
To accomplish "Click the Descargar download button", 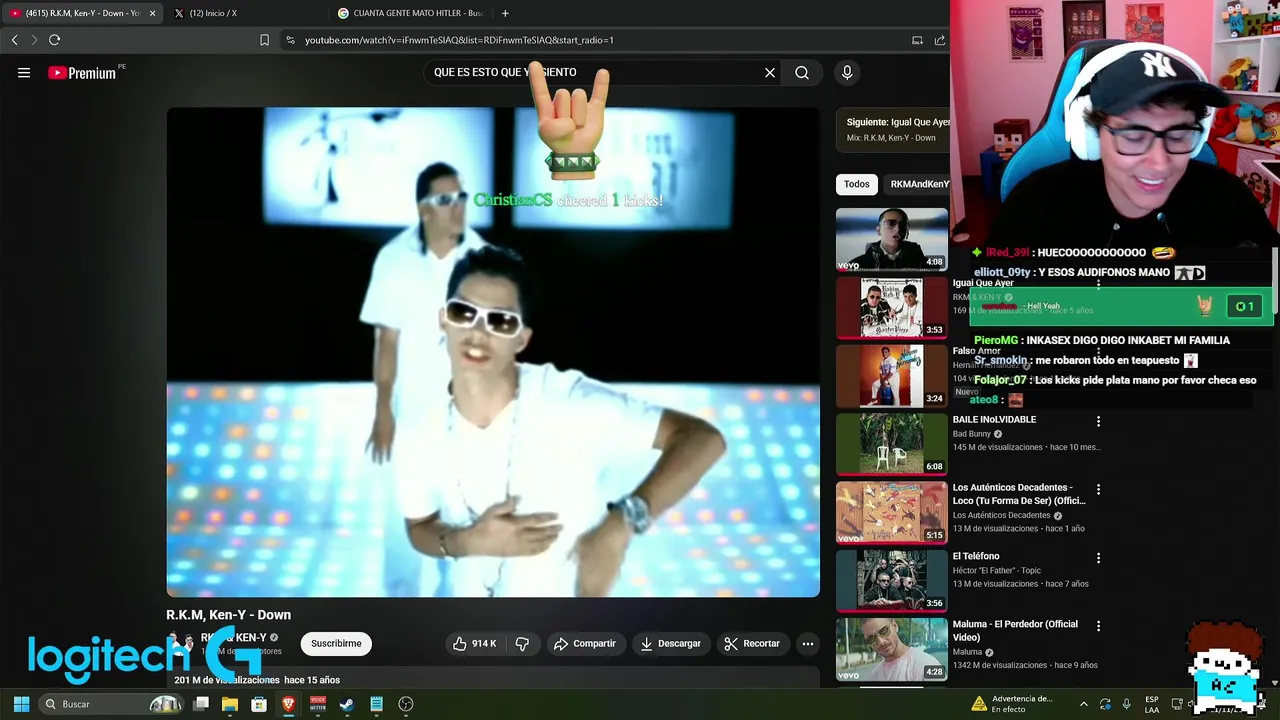I will (x=671, y=644).
